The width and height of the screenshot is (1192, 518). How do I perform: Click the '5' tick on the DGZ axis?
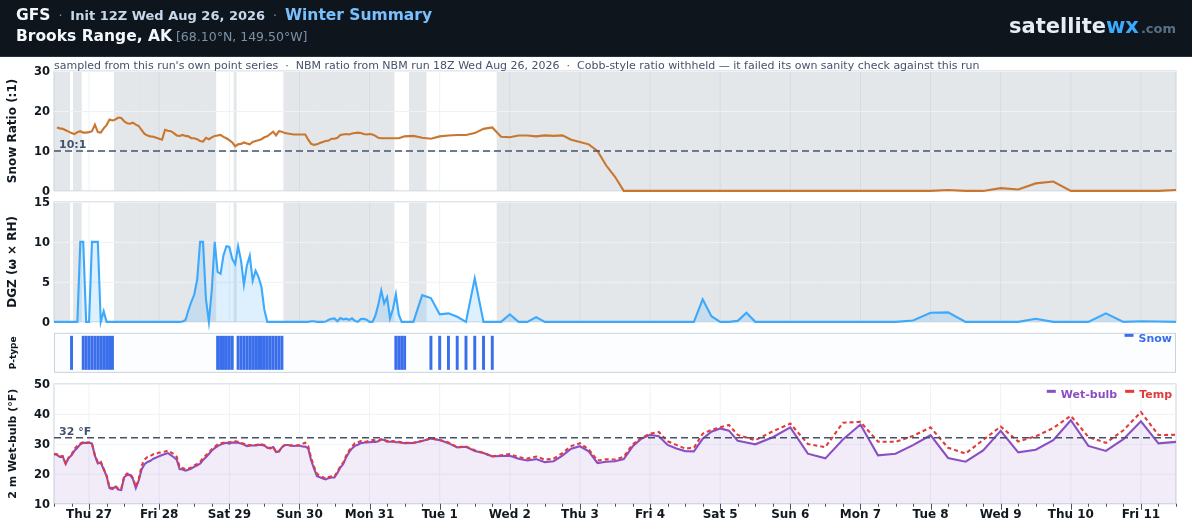click(x=46, y=282)
